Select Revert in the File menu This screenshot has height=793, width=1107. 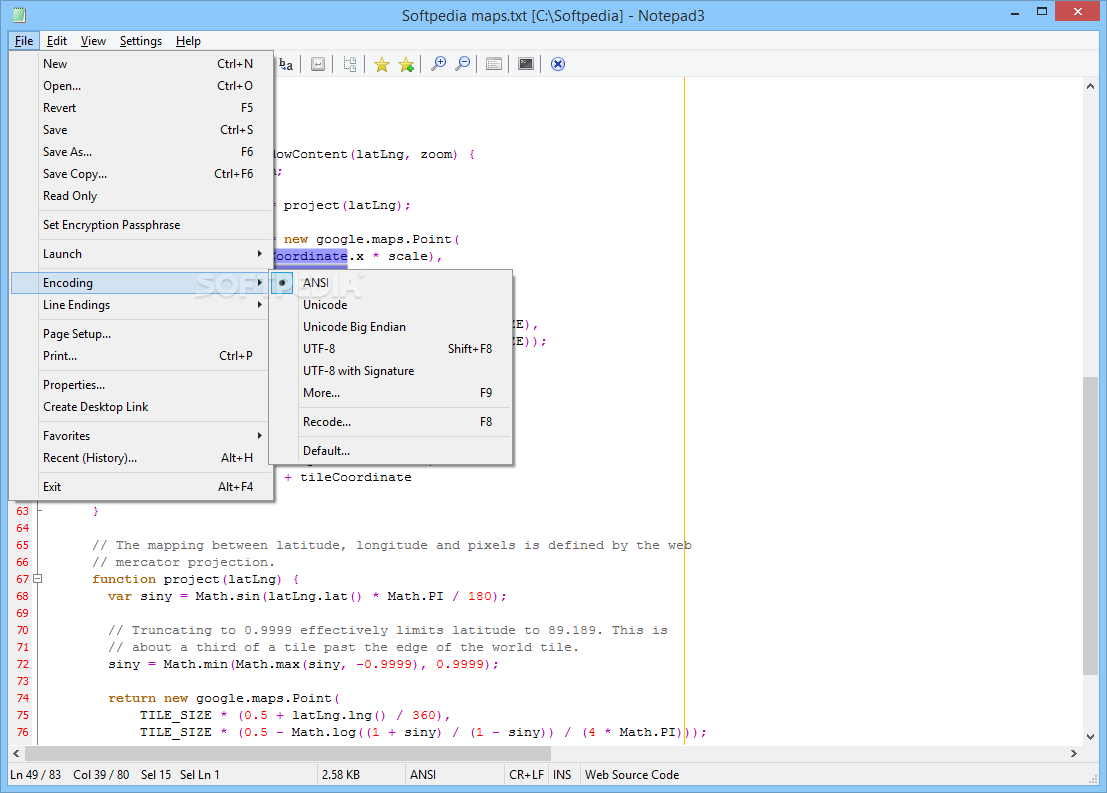pos(141,107)
